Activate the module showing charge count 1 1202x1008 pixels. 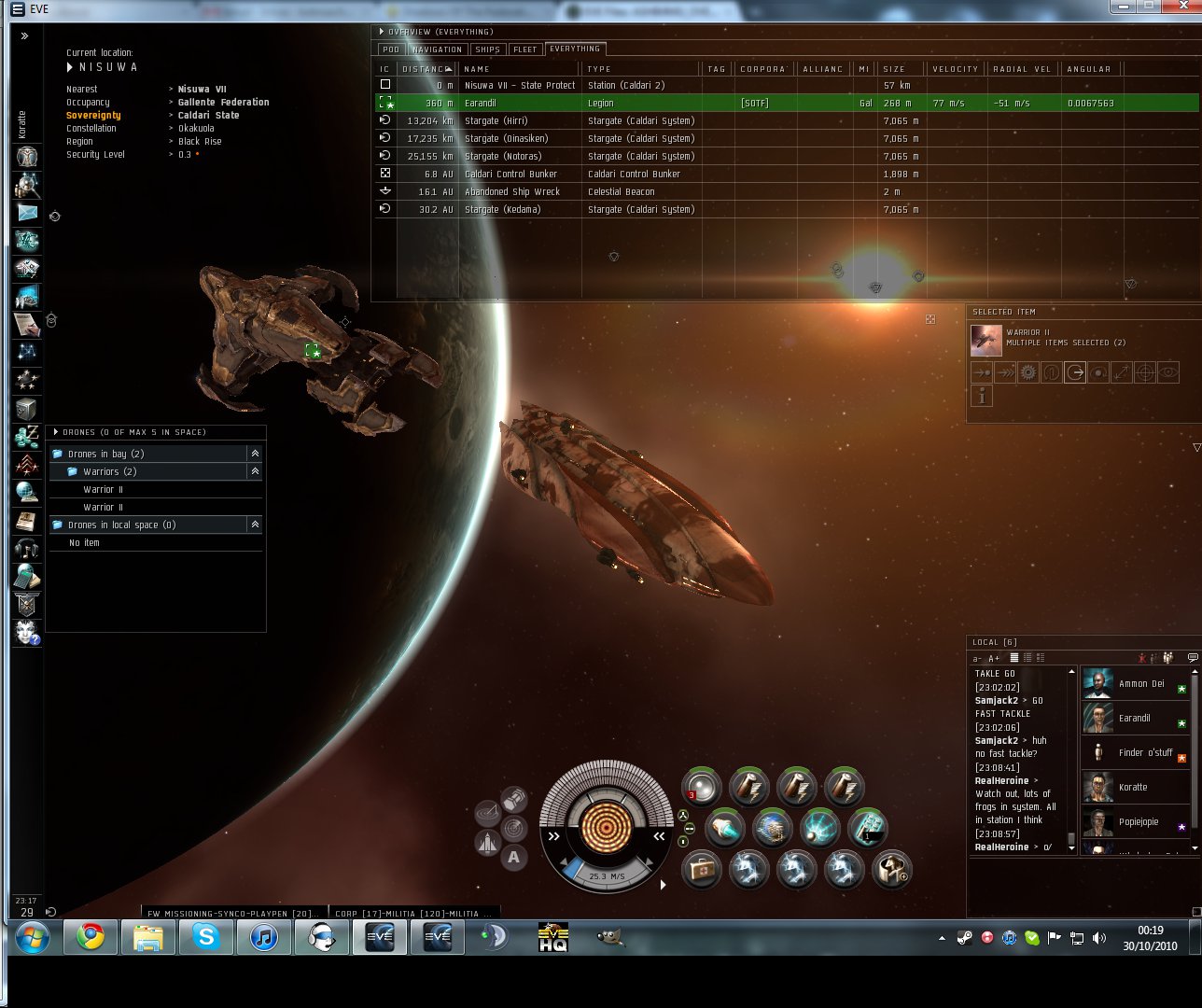(868, 828)
